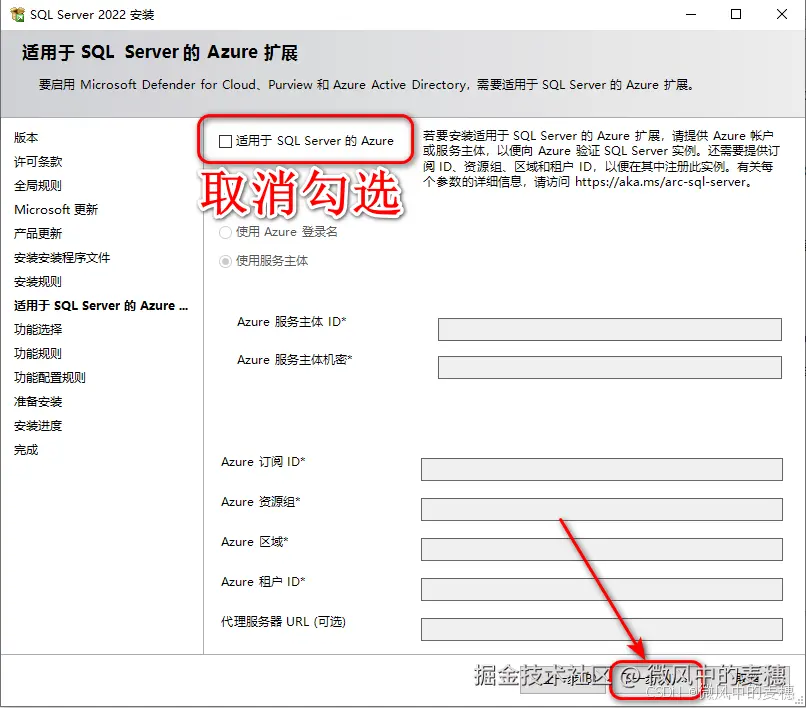Click the Azure 服务主体机密* label
The image size is (806, 708).
(x=295, y=360)
